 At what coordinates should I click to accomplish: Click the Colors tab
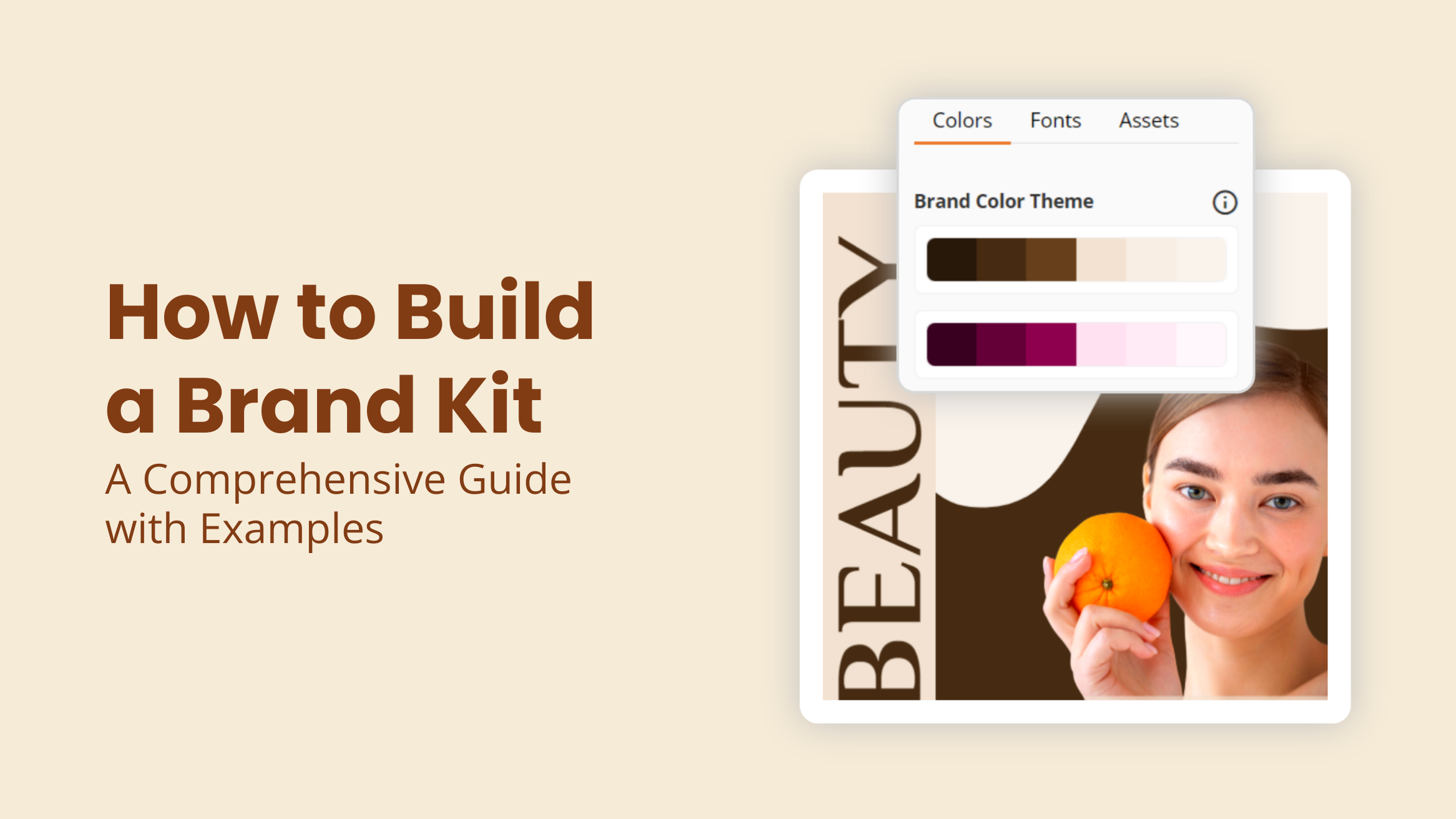960,120
